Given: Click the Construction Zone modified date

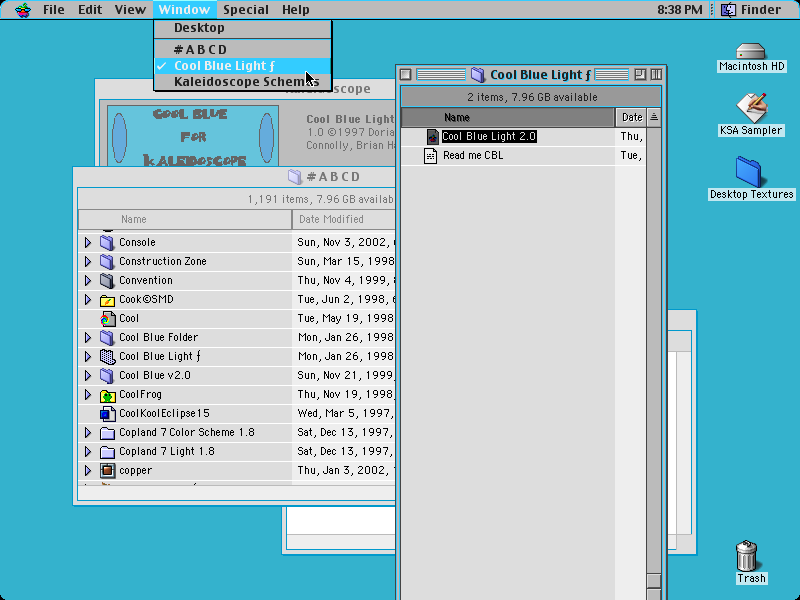Looking at the screenshot, I should pos(345,261).
